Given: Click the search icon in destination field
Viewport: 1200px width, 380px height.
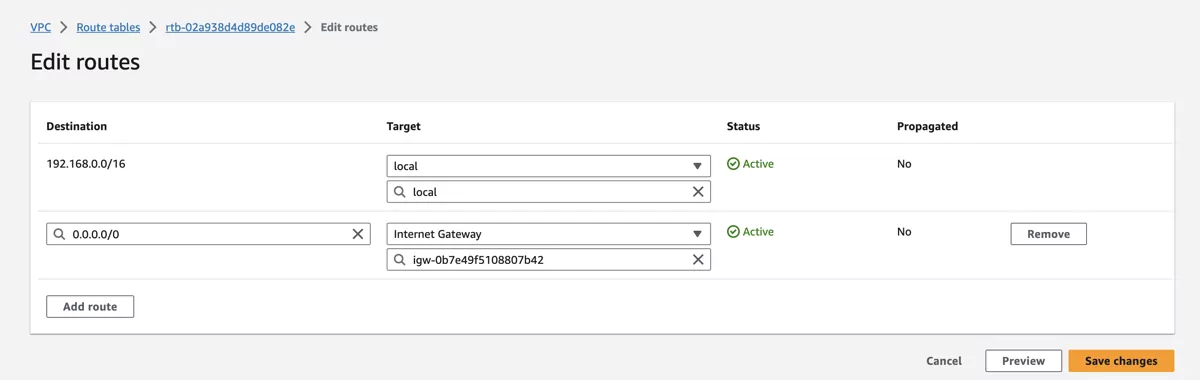Looking at the screenshot, I should click(x=60, y=234).
